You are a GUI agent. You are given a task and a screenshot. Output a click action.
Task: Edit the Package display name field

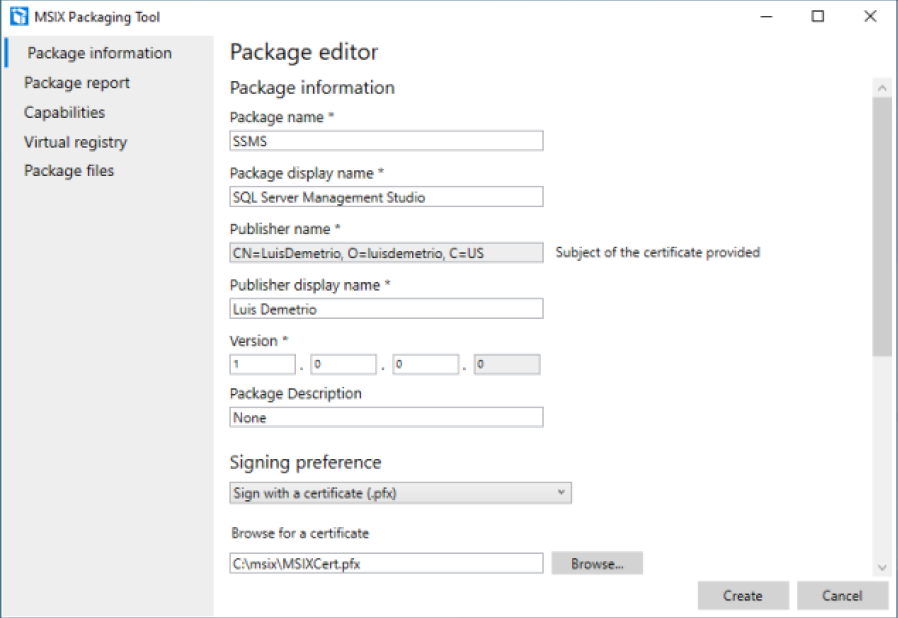pyautogui.click(x=386, y=197)
